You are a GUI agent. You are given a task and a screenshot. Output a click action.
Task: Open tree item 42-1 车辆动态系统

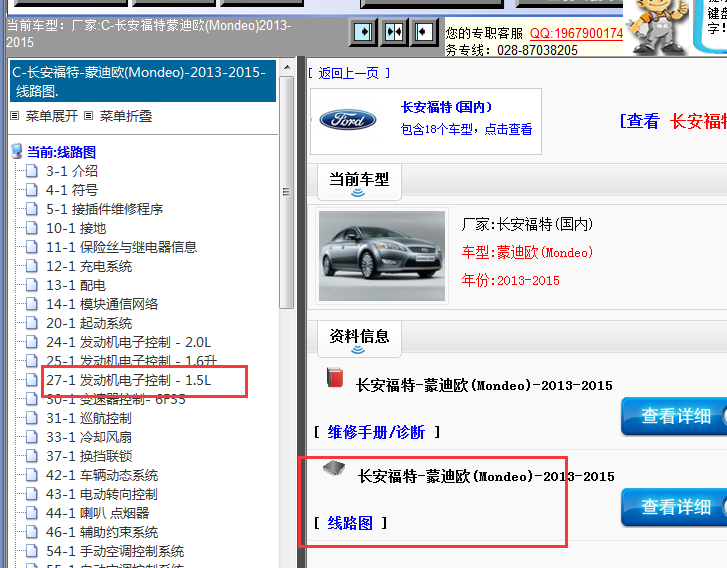click(102, 475)
